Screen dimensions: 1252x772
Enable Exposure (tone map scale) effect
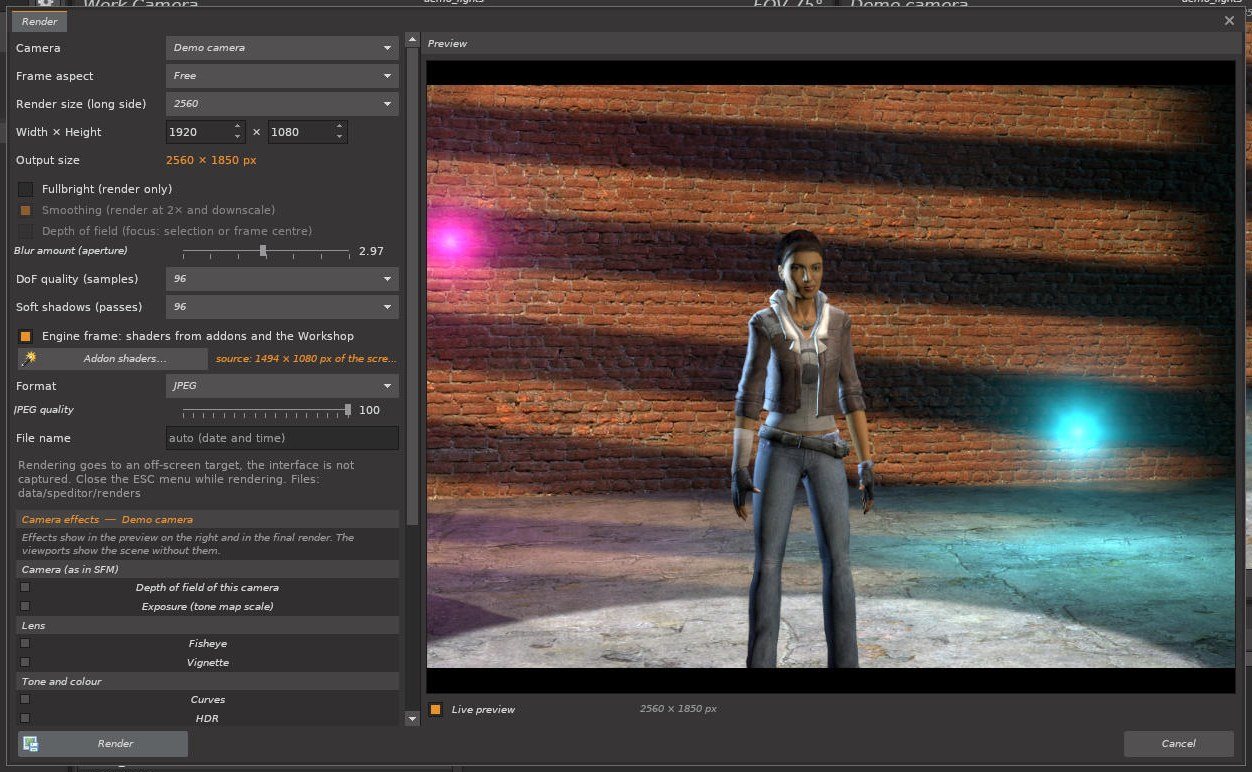[x=26, y=606]
